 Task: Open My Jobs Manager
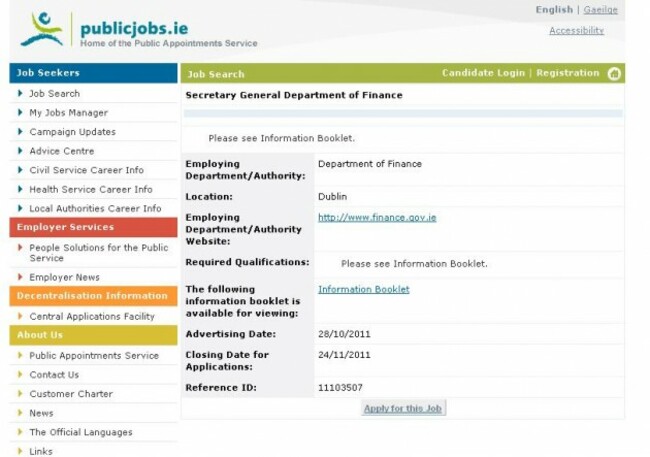tap(68, 113)
